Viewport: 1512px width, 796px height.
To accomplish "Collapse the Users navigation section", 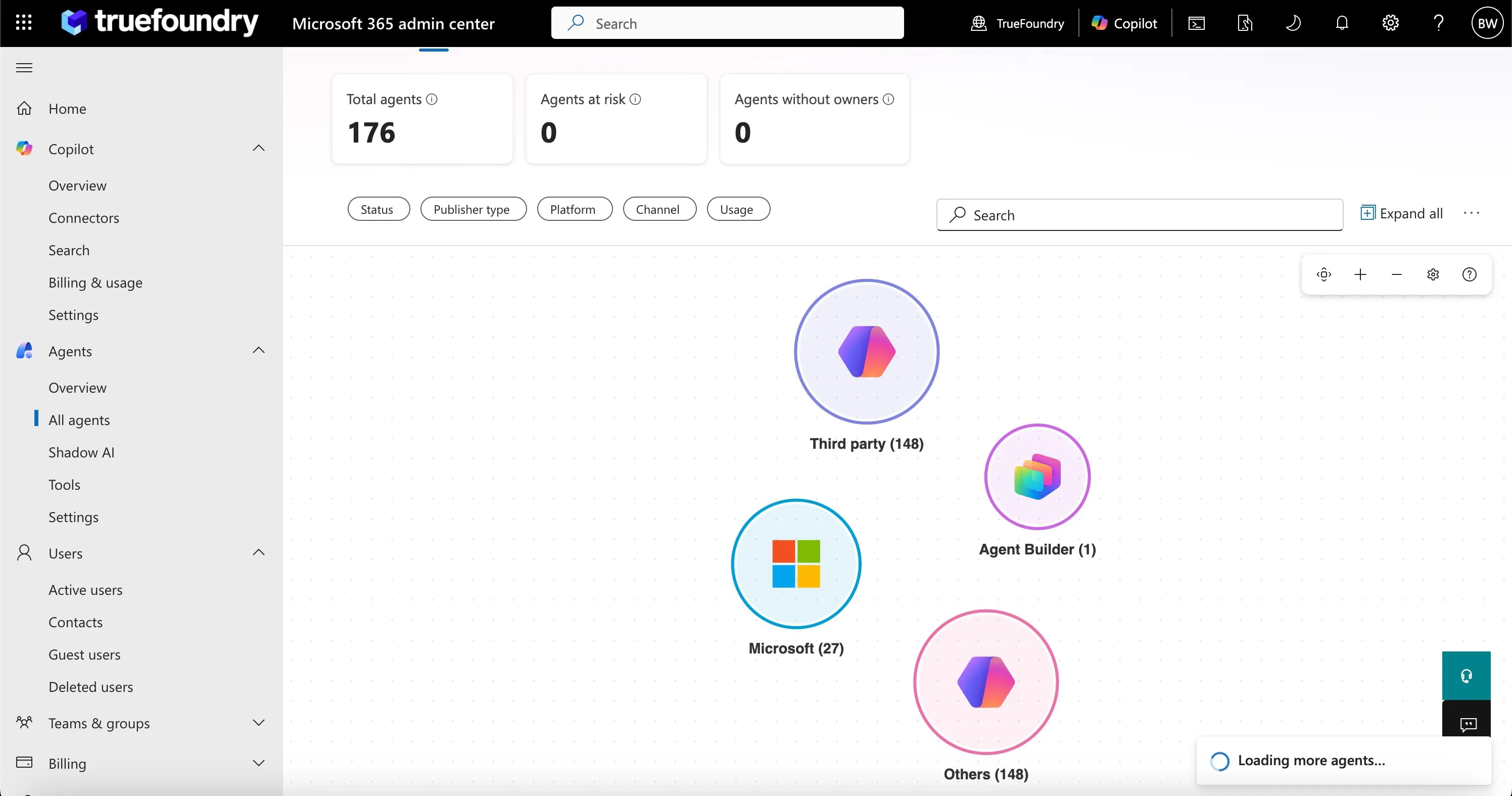I will [258, 552].
